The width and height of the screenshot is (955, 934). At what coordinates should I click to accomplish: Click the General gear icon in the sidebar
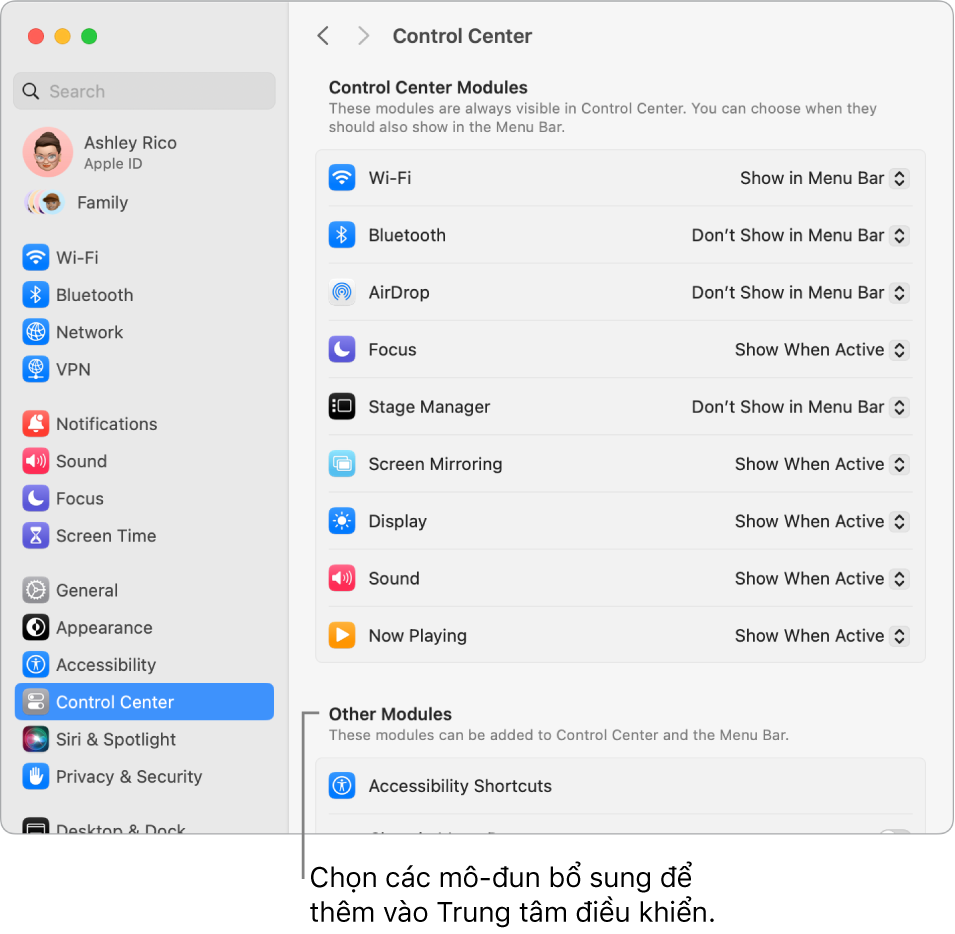(x=36, y=590)
